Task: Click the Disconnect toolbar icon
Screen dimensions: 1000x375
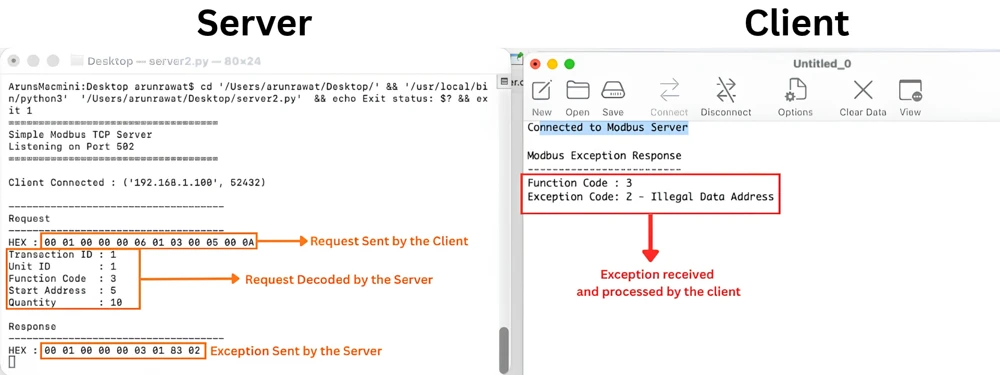Action: pos(726,90)
